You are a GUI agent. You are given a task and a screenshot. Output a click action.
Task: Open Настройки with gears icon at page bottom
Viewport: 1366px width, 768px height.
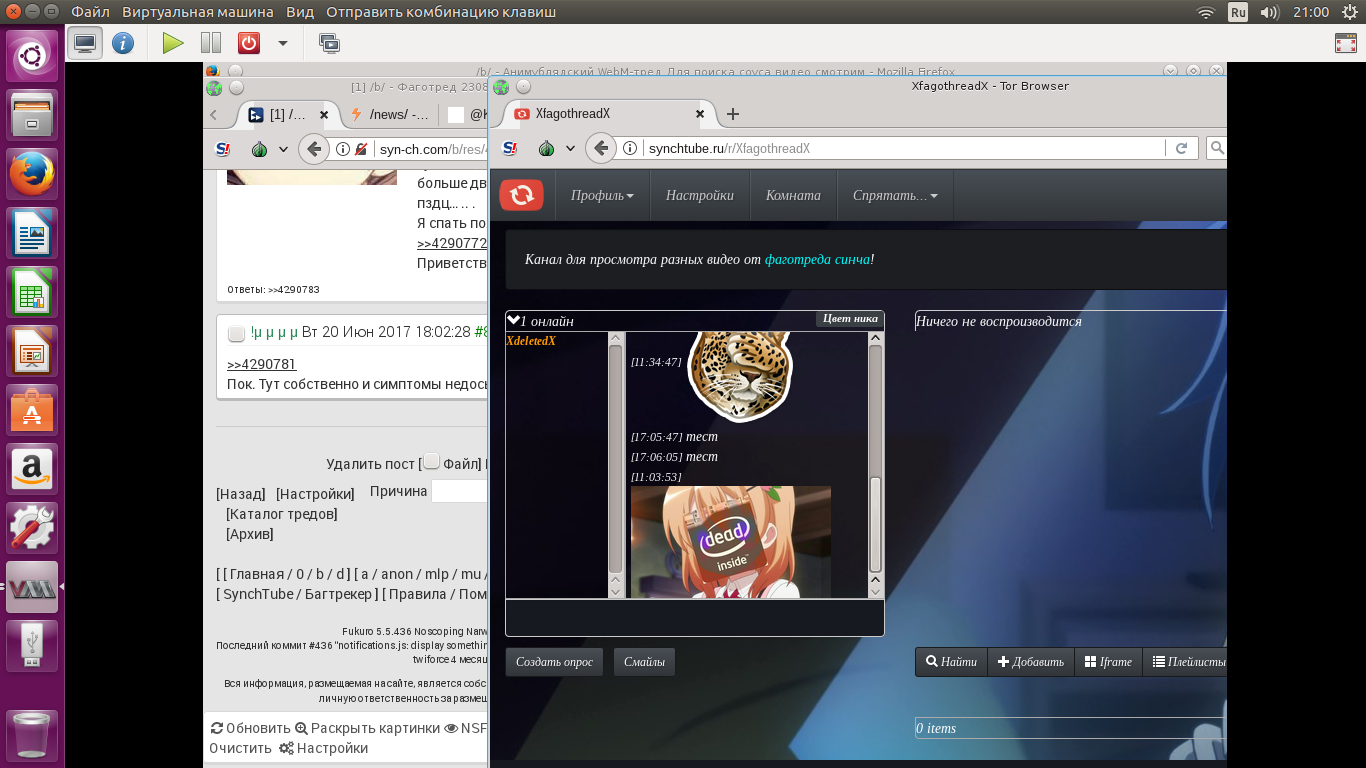pyautogui.click(x=323, y=748)
